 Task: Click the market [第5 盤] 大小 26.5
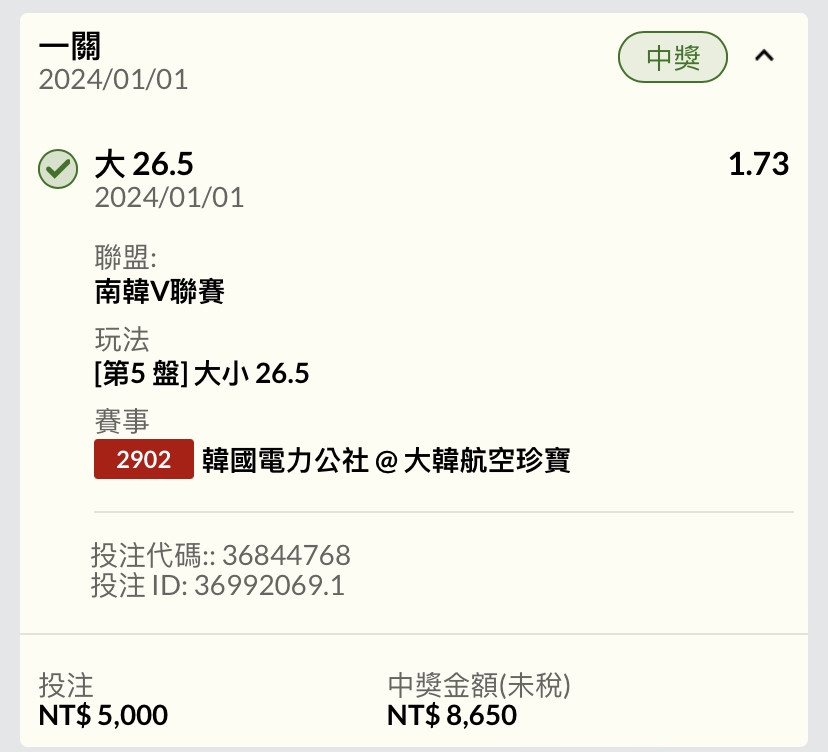pyautogui.click(x=202, y=374)
